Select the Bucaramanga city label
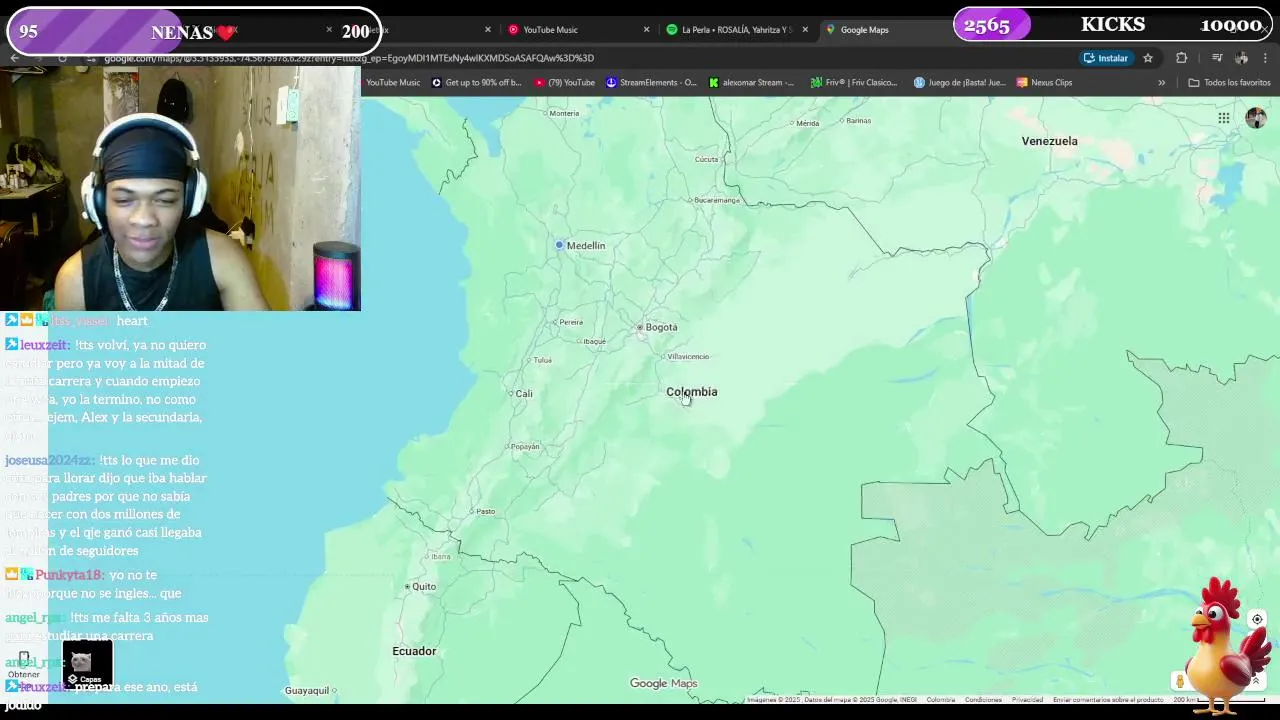The height and width of the screenshot is (720, 1280). click(x=716, y=200)
